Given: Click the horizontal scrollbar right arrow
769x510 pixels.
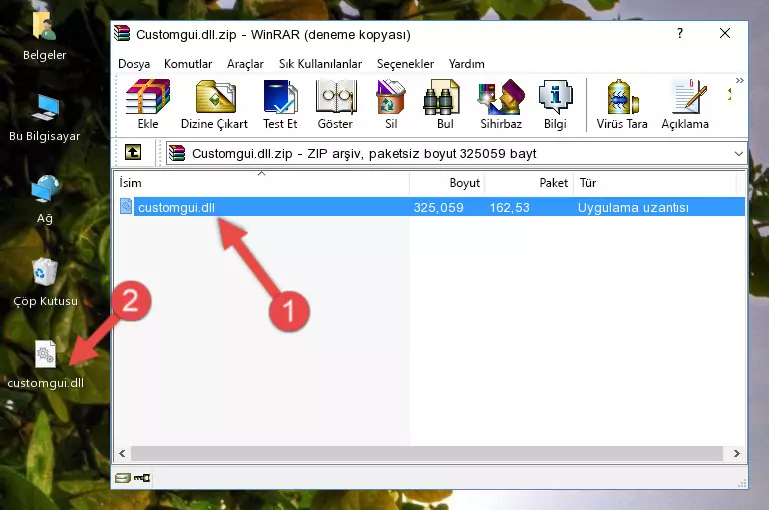Looking at the screenshot, I should point(736,454).
